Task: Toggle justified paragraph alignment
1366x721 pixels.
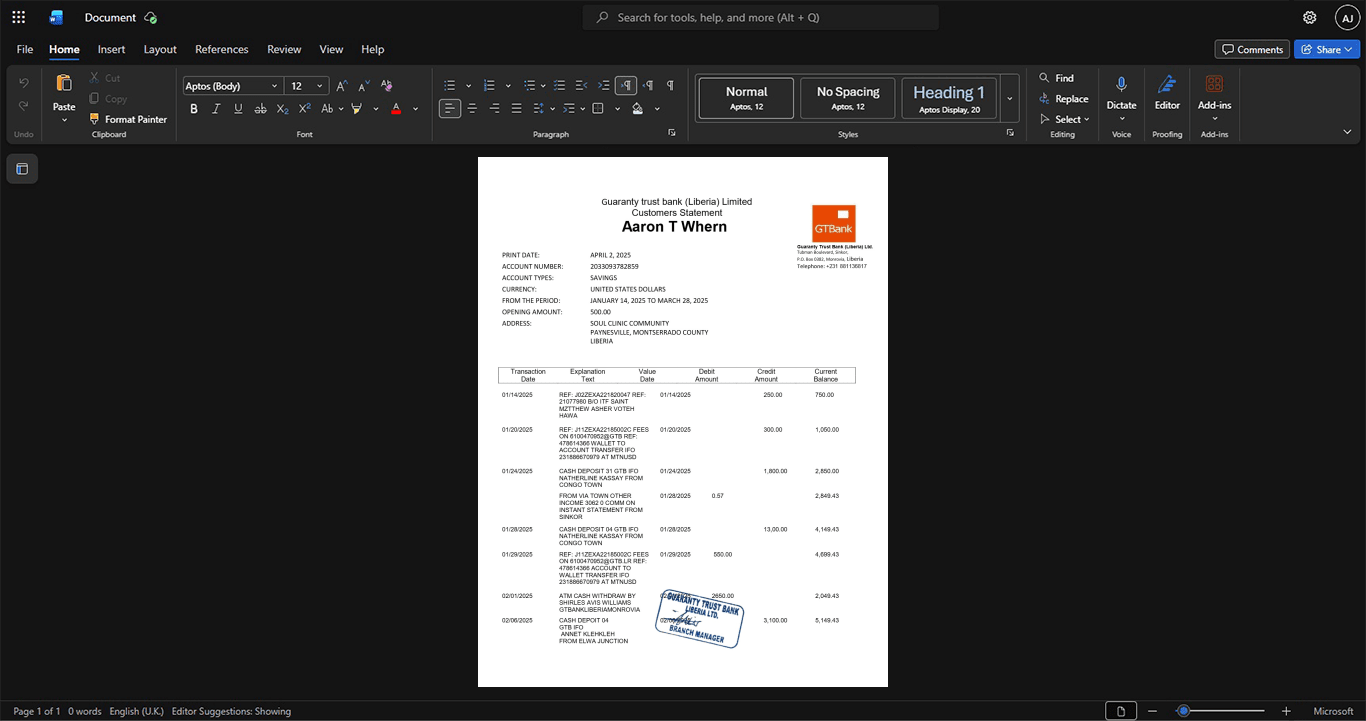Action: pyautogui.click(x=516, y=108)
